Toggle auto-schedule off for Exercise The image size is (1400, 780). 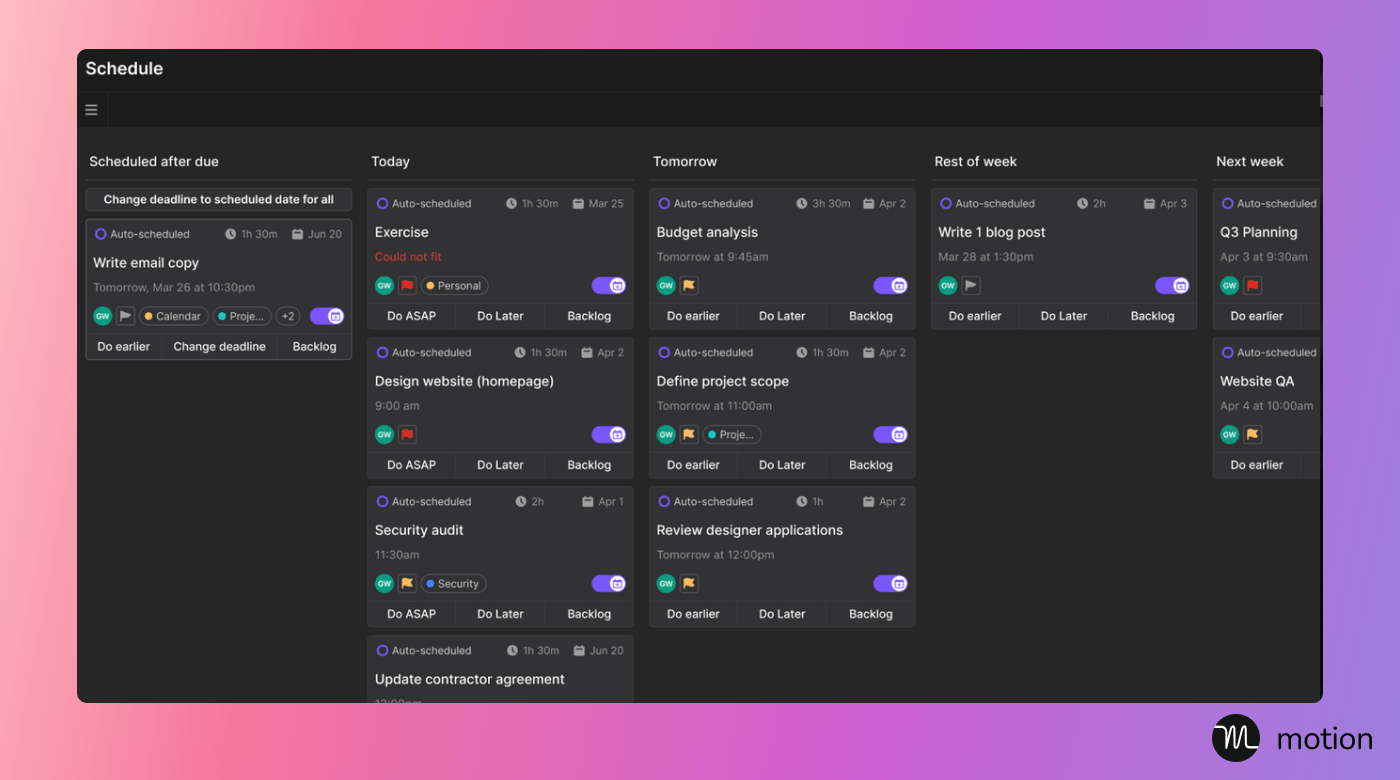(608, 286)
